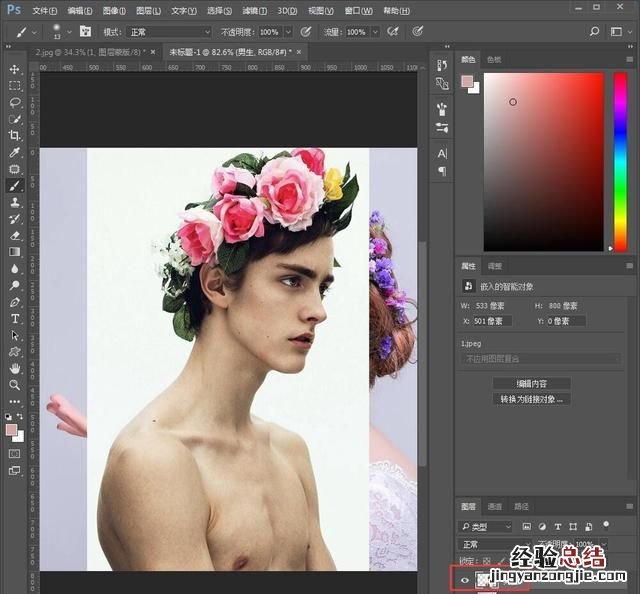Toggle the brush settings panel button
Screen dimensions: 640x594
tap(85, 32)
